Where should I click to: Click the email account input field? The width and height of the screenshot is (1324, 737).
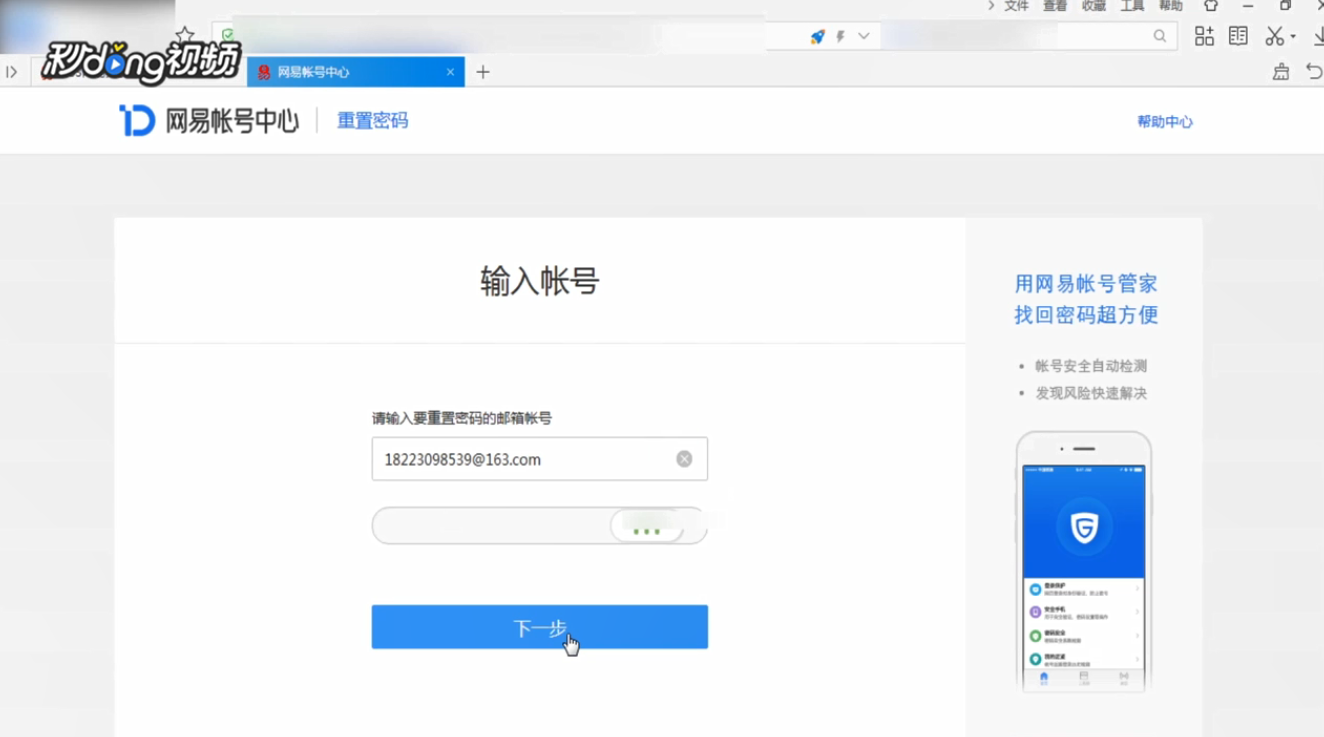[x=540, y=459]
